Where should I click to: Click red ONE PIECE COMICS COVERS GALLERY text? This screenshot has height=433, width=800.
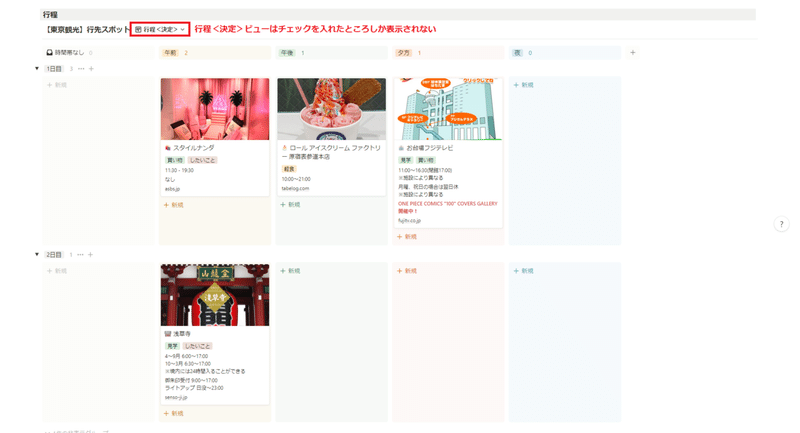pyautogui.click(x=447, y=207)
